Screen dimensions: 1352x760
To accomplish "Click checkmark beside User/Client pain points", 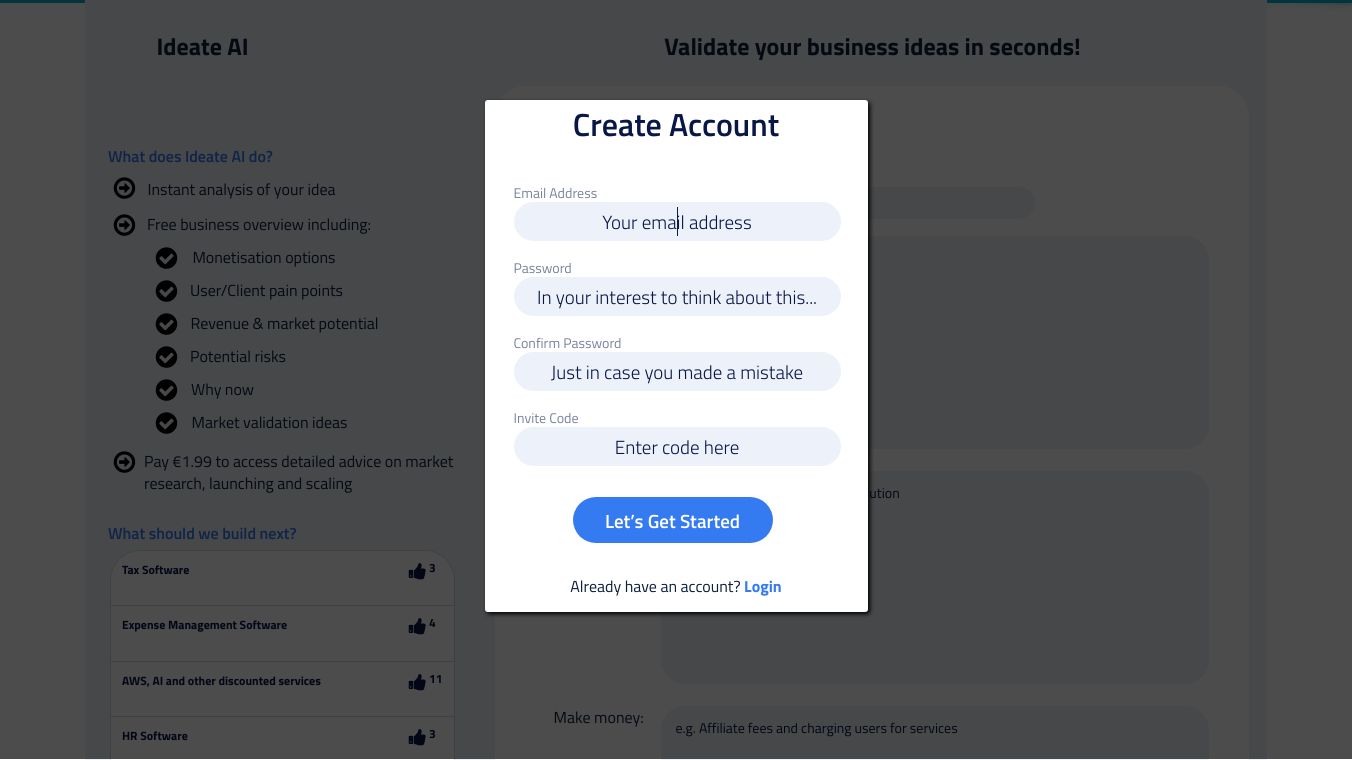I will tap(166, 291).
